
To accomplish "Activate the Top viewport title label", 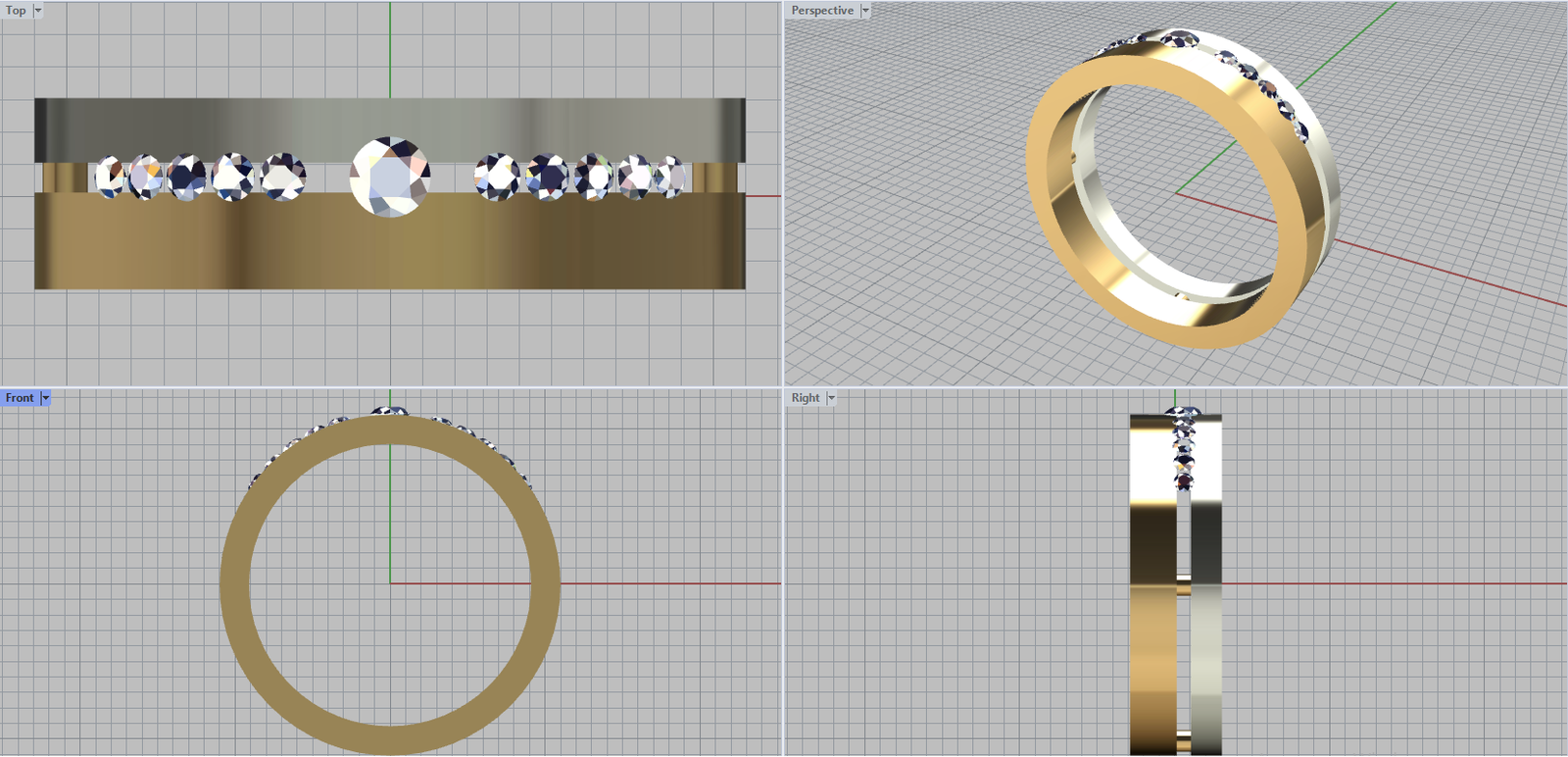I will coord(16,11).
